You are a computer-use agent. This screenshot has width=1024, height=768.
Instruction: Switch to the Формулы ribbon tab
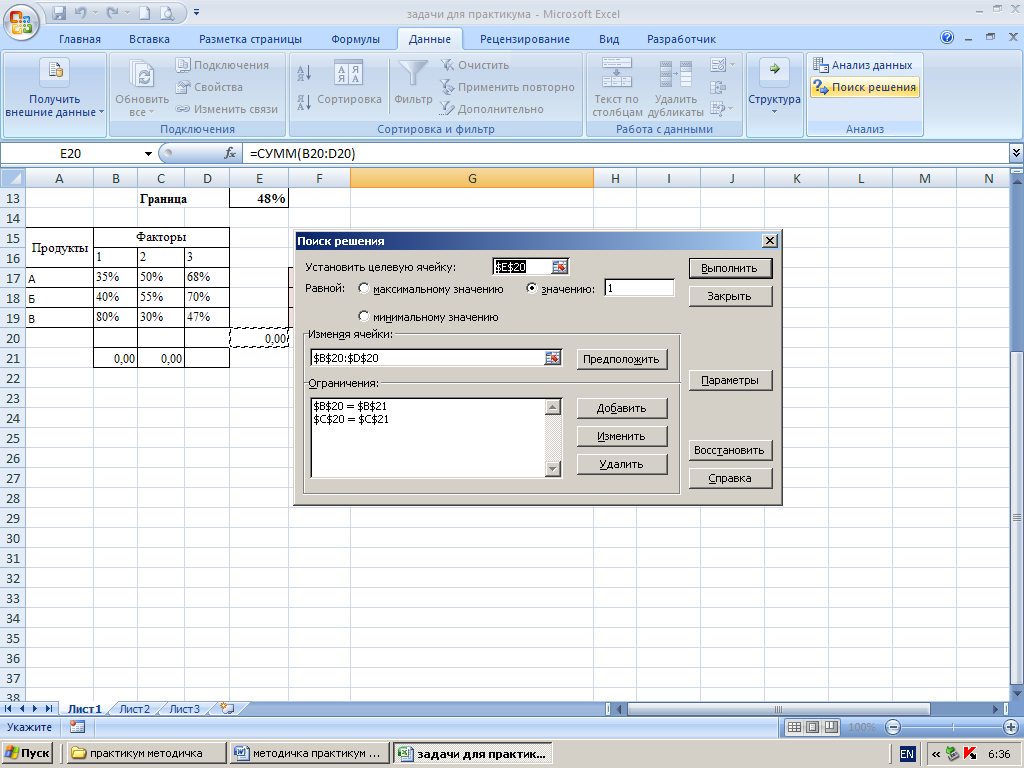coord(355,39)
